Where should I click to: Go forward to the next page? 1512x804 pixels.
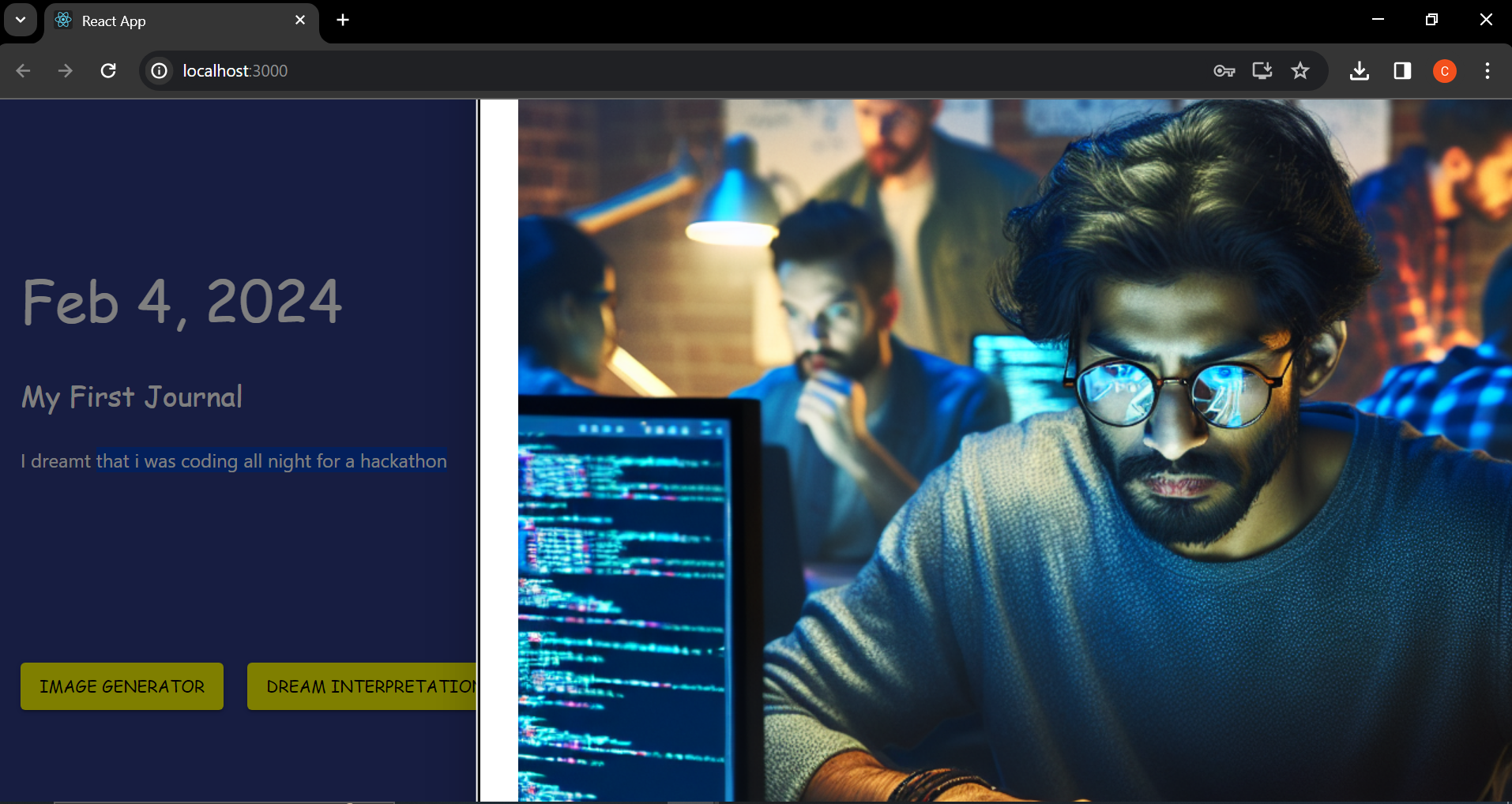(x=66, y=71)
